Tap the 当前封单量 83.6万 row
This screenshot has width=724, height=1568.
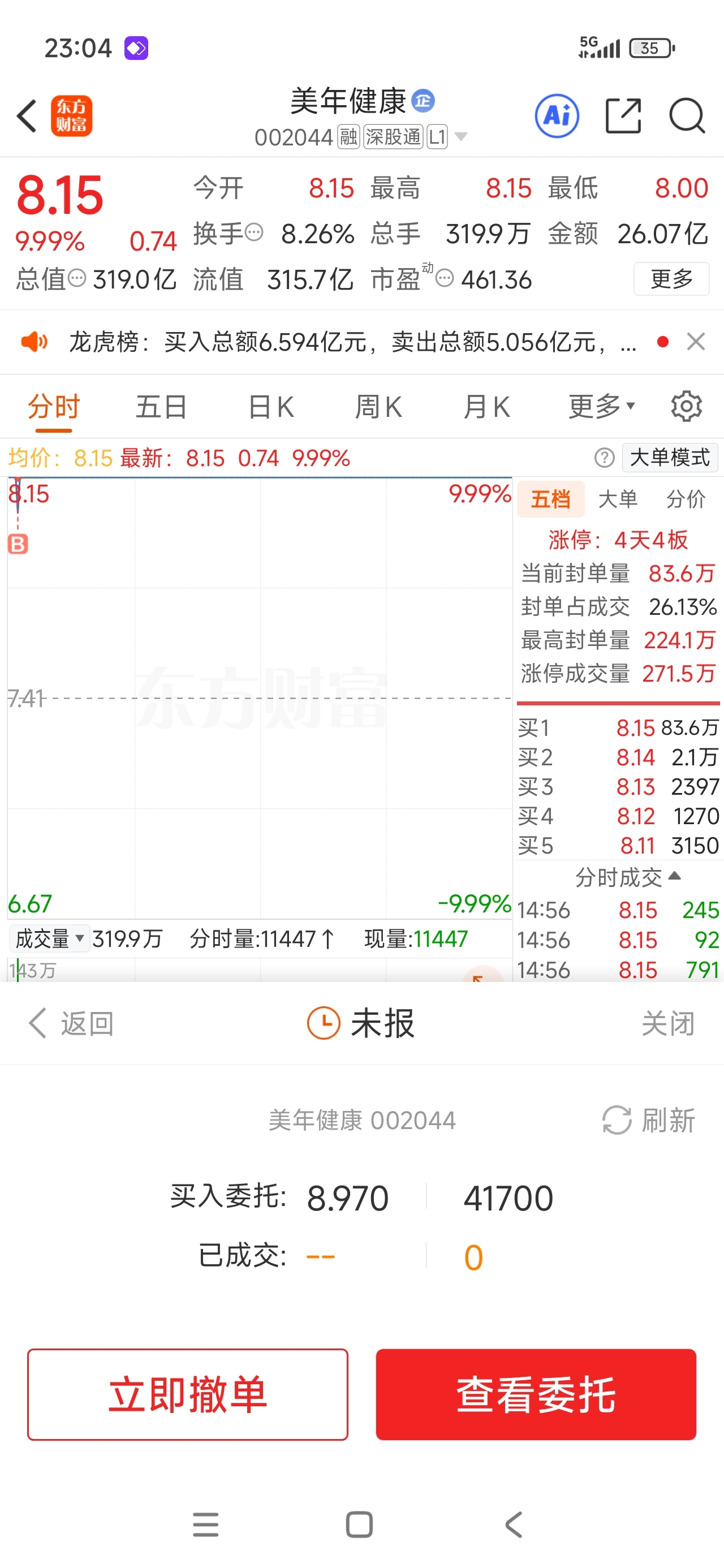click(618, 573)
